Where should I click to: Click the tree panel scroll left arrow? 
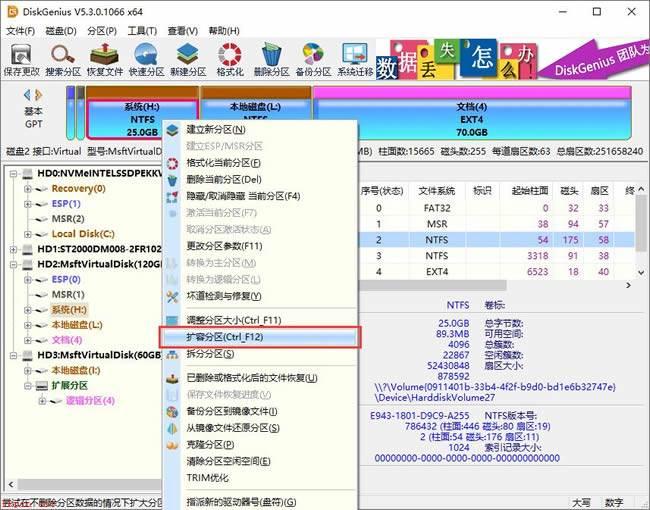(11, 484)
